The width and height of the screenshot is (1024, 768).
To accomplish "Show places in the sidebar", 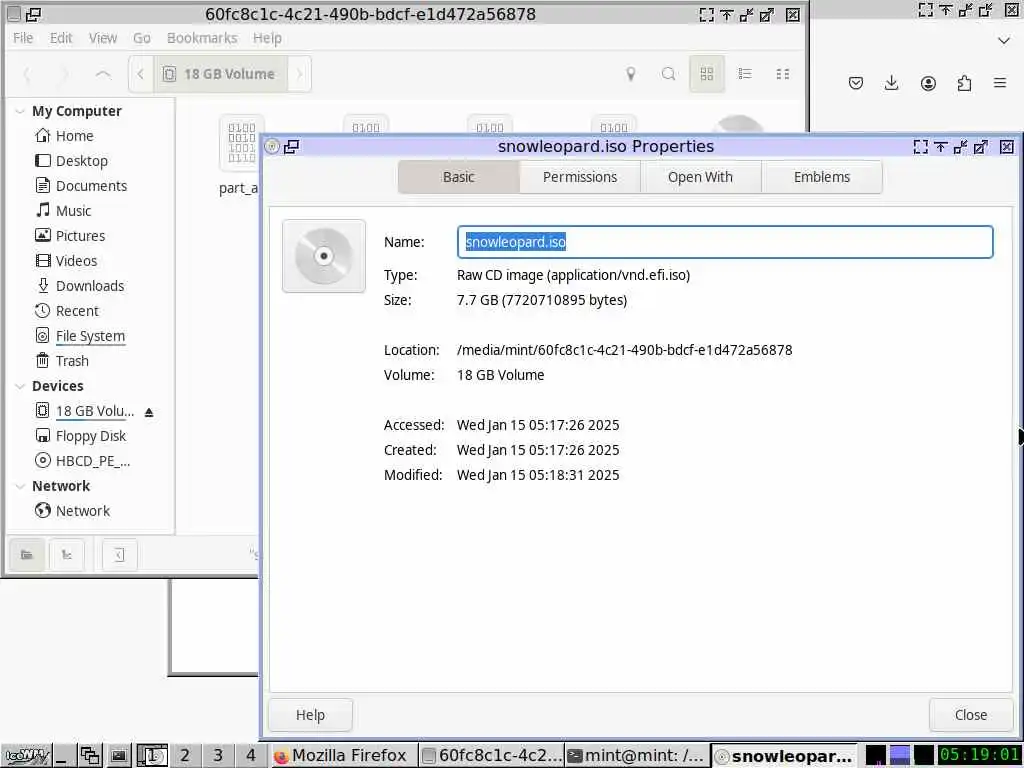I will click(x=27, y=555).
